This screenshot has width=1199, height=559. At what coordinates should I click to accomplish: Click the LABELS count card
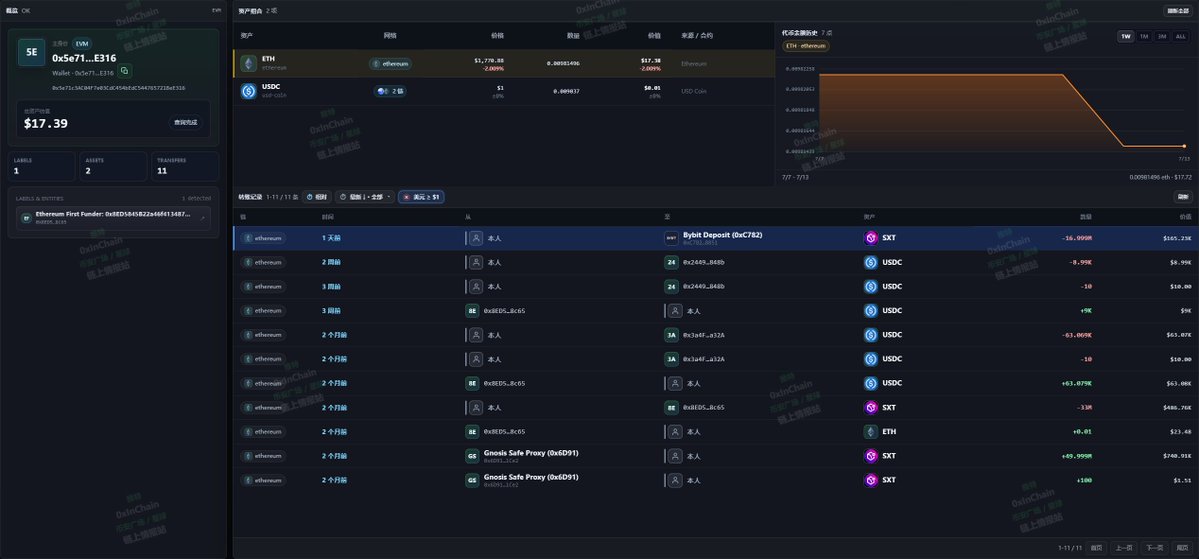coord(42,166)
